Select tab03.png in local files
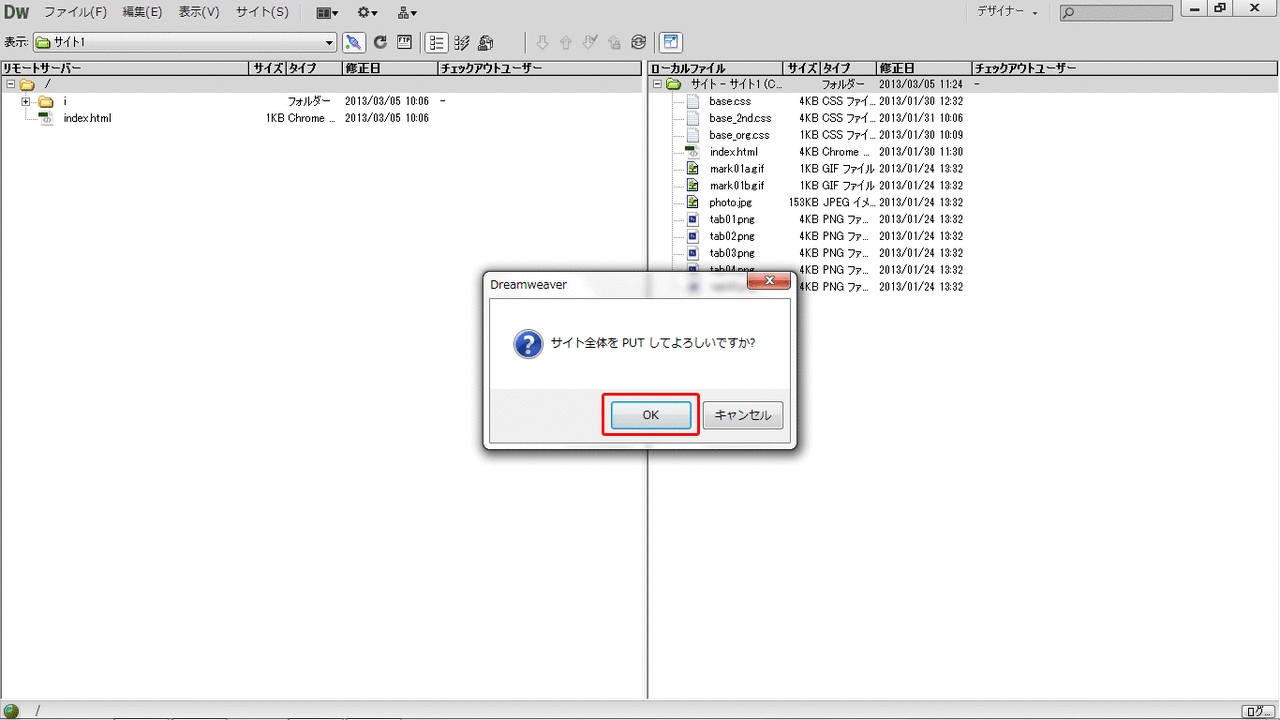 pyautogui.click(x=732, y=253)
